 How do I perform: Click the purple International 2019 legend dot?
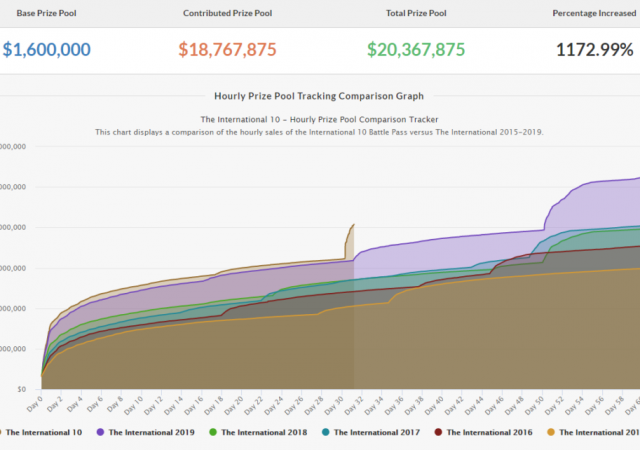click(100, 432)
